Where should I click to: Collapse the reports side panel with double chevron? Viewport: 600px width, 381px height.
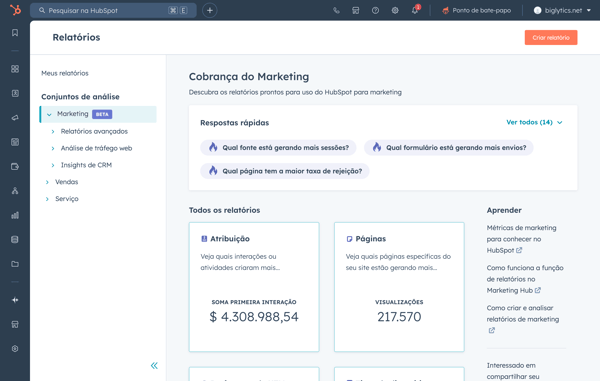click(154, 366)
